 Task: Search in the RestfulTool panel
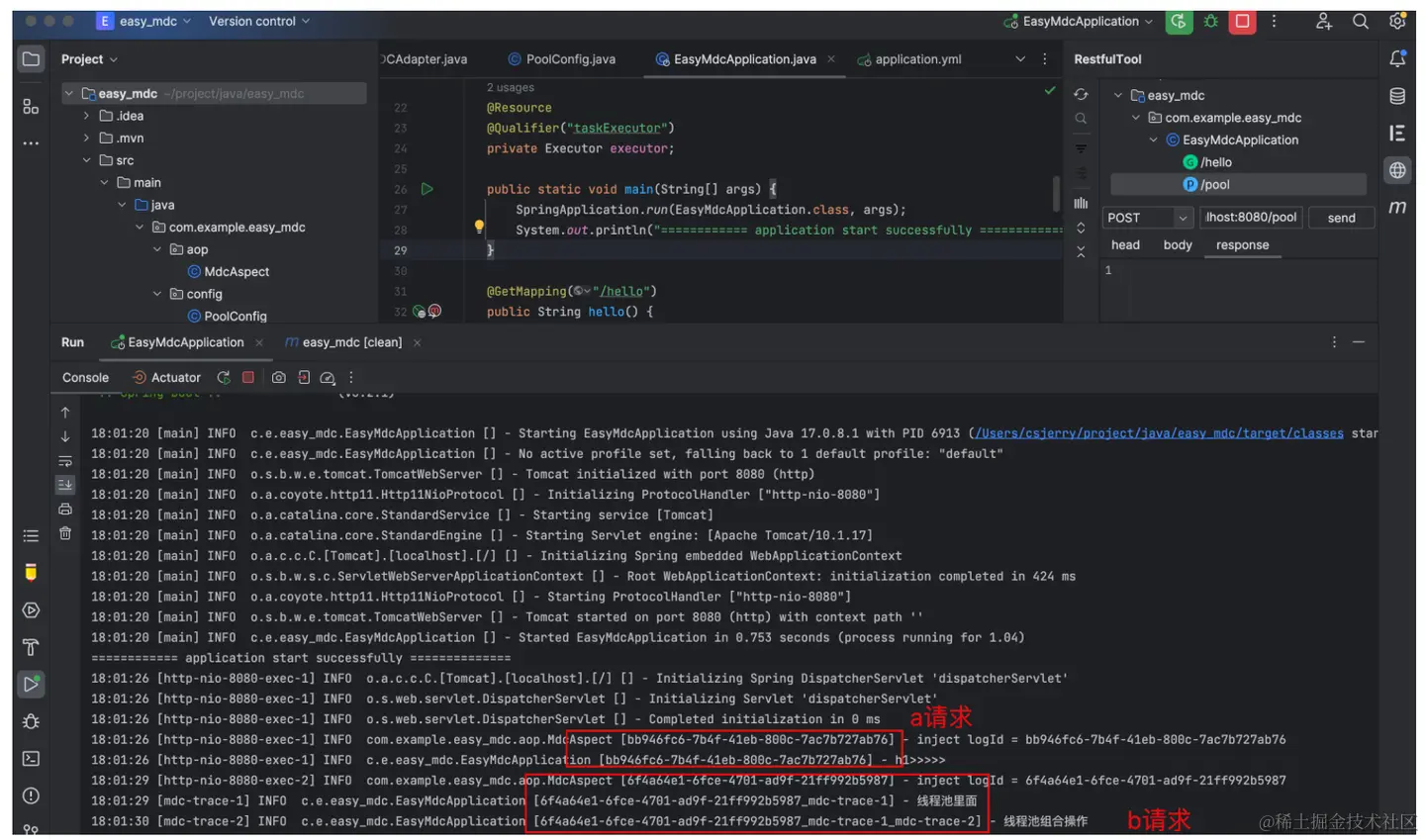click(x=1081, y=119)
